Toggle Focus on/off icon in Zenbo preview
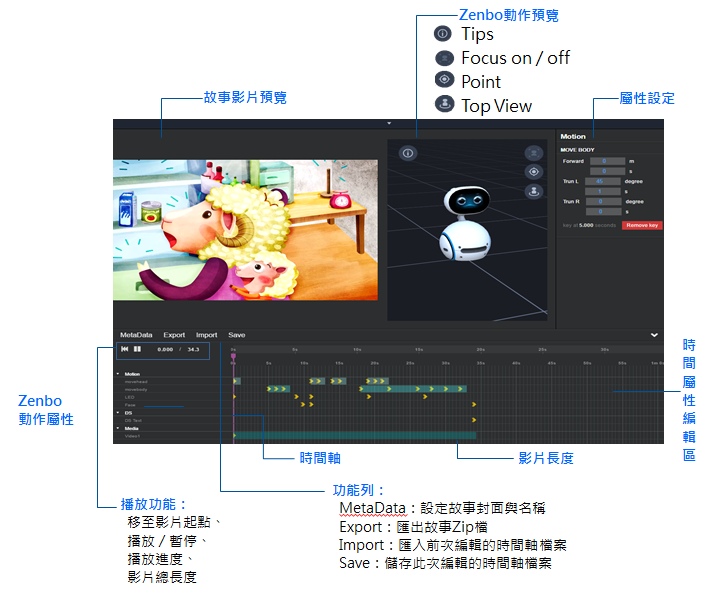 (534, 153)
